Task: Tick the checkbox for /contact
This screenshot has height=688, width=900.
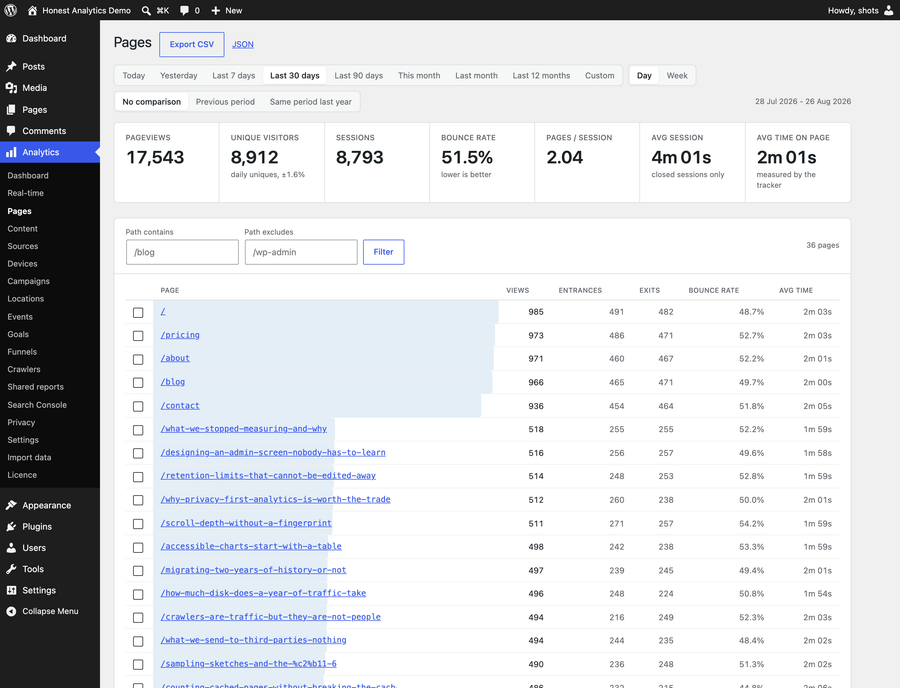Action: pyautogui.click(x=138, y=406)
